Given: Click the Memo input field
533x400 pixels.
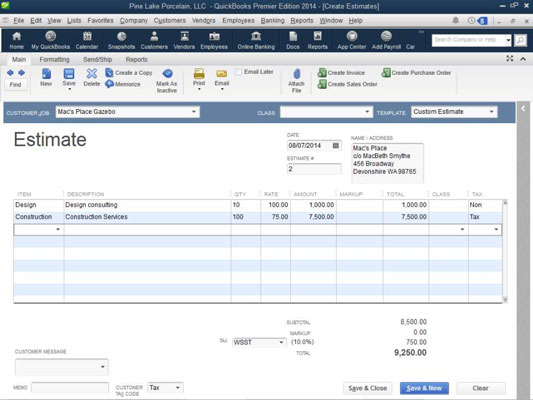Looking at the screenshot, I should click(x=70, y=387).
